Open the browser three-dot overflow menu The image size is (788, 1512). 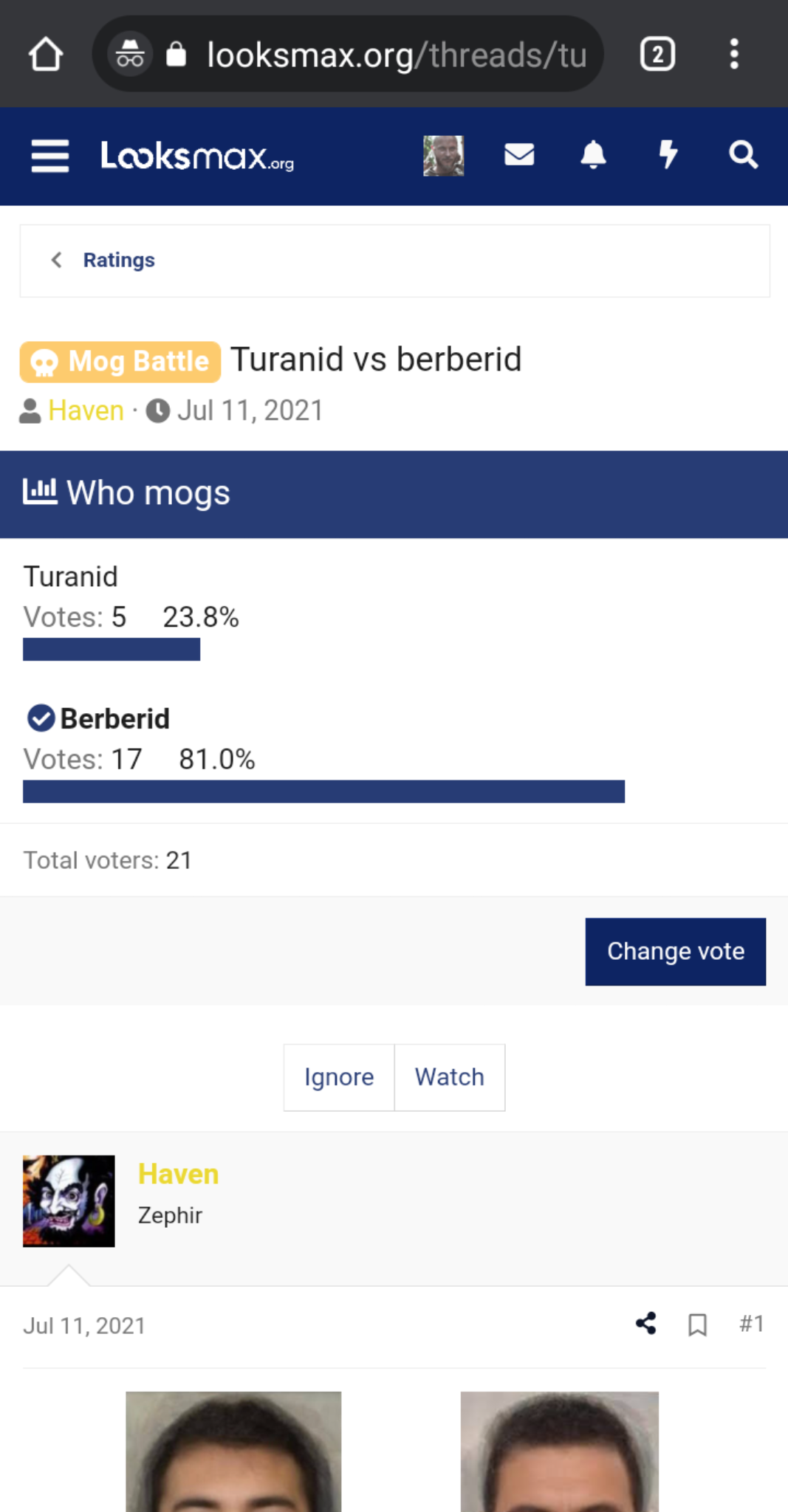tap(734, 54)
